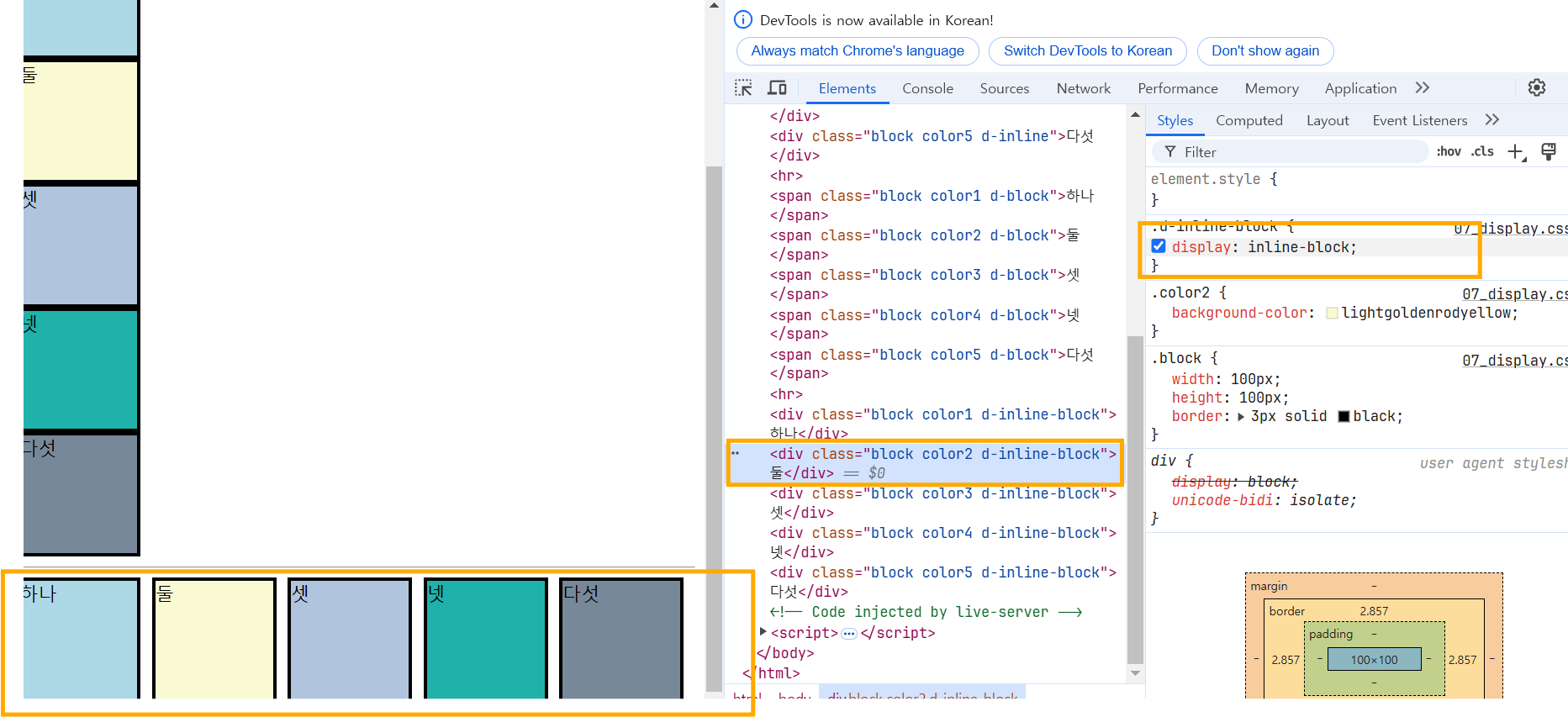Open 07_display.css link beside .color2 rule
This screenshot has height=717, width=1568.
1514,294
